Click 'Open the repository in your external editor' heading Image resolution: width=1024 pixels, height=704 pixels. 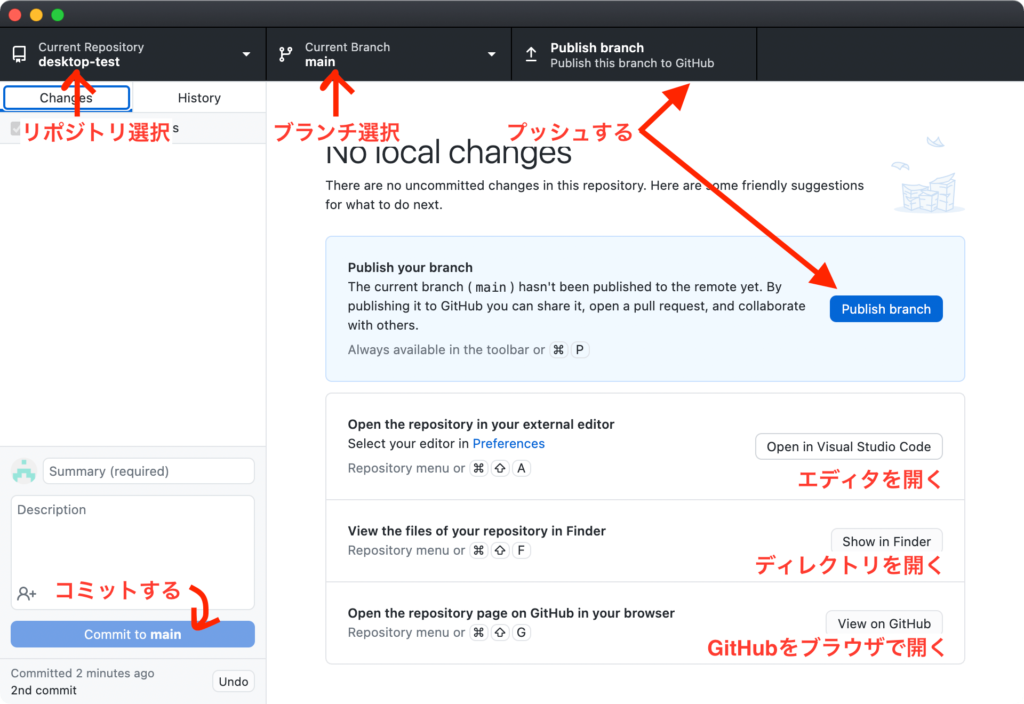481,424
